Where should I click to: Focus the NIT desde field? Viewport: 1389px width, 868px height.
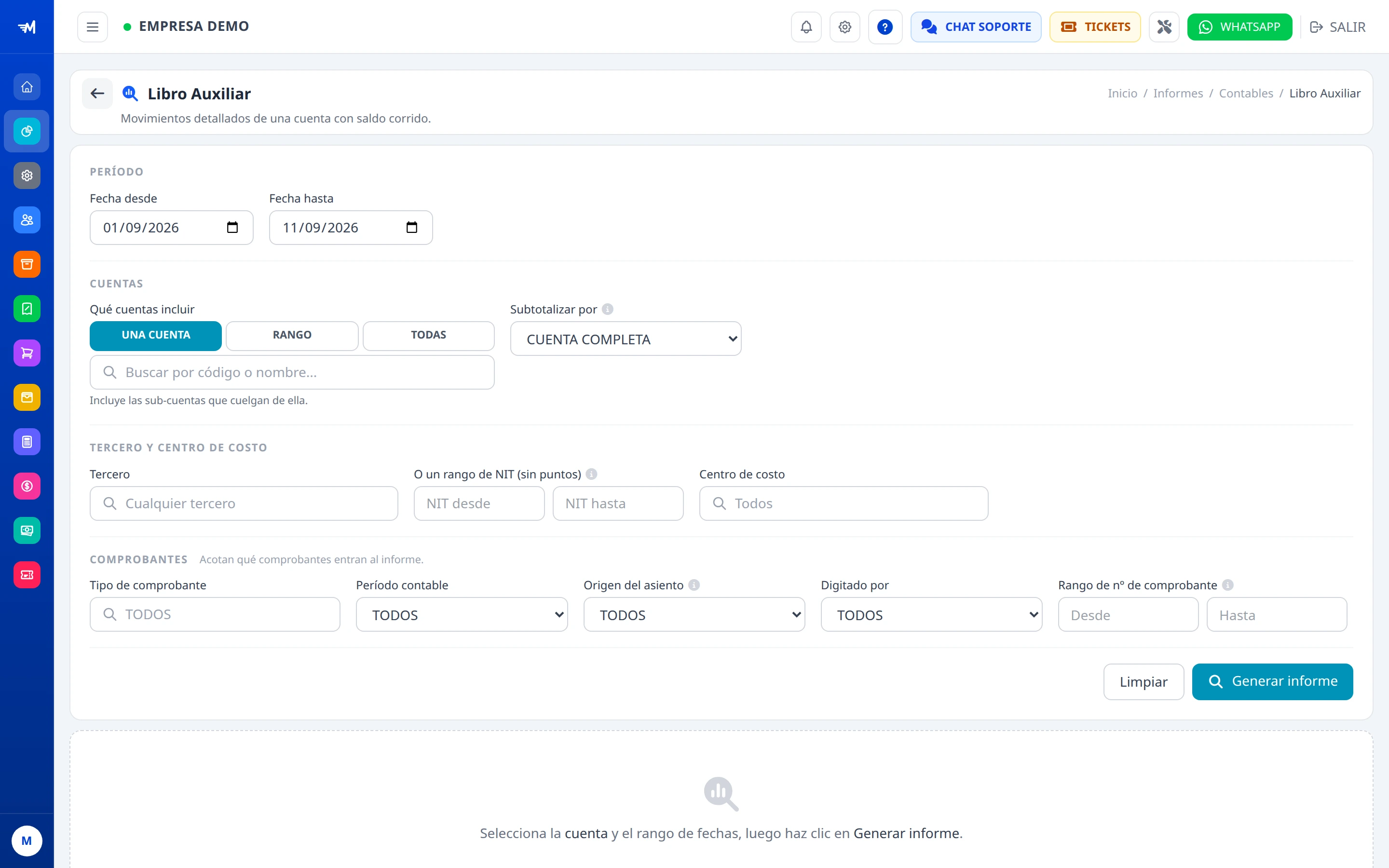[479, 503]
